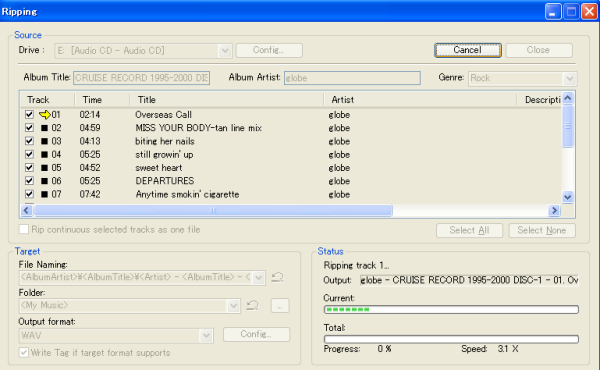Reset File Naming with the undo arrow icon

(277, 277)
